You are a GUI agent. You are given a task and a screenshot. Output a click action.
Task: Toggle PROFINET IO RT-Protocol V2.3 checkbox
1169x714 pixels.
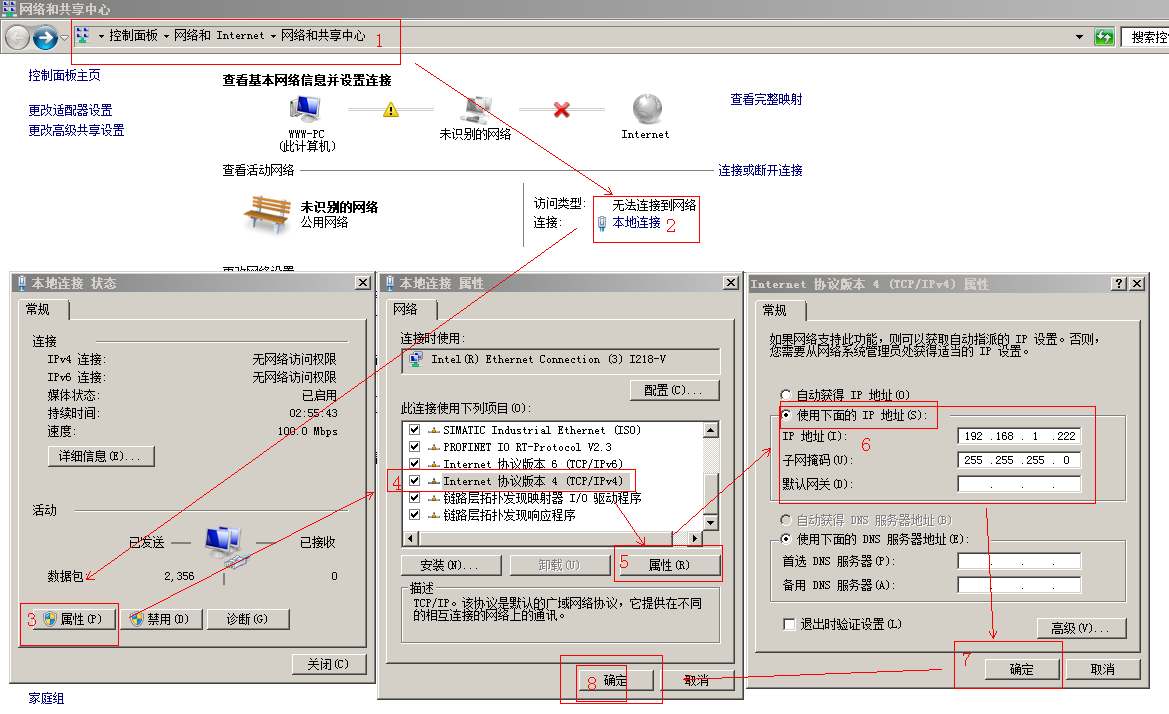(x=415, y=447)
